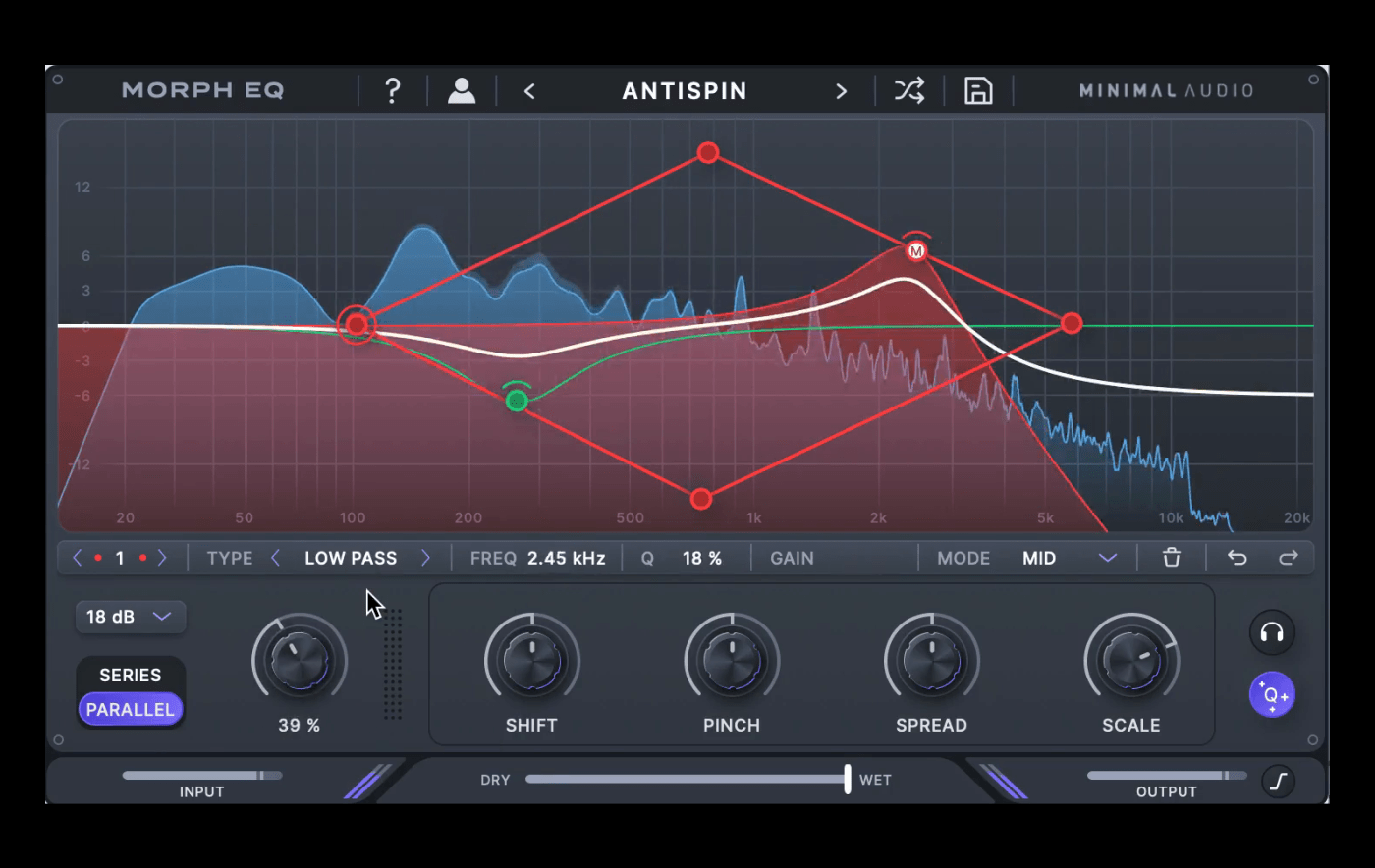Viewport: 1375px width, 868px height.
Task: Click the INPUT level slider
Action: [x=201, y=776]
